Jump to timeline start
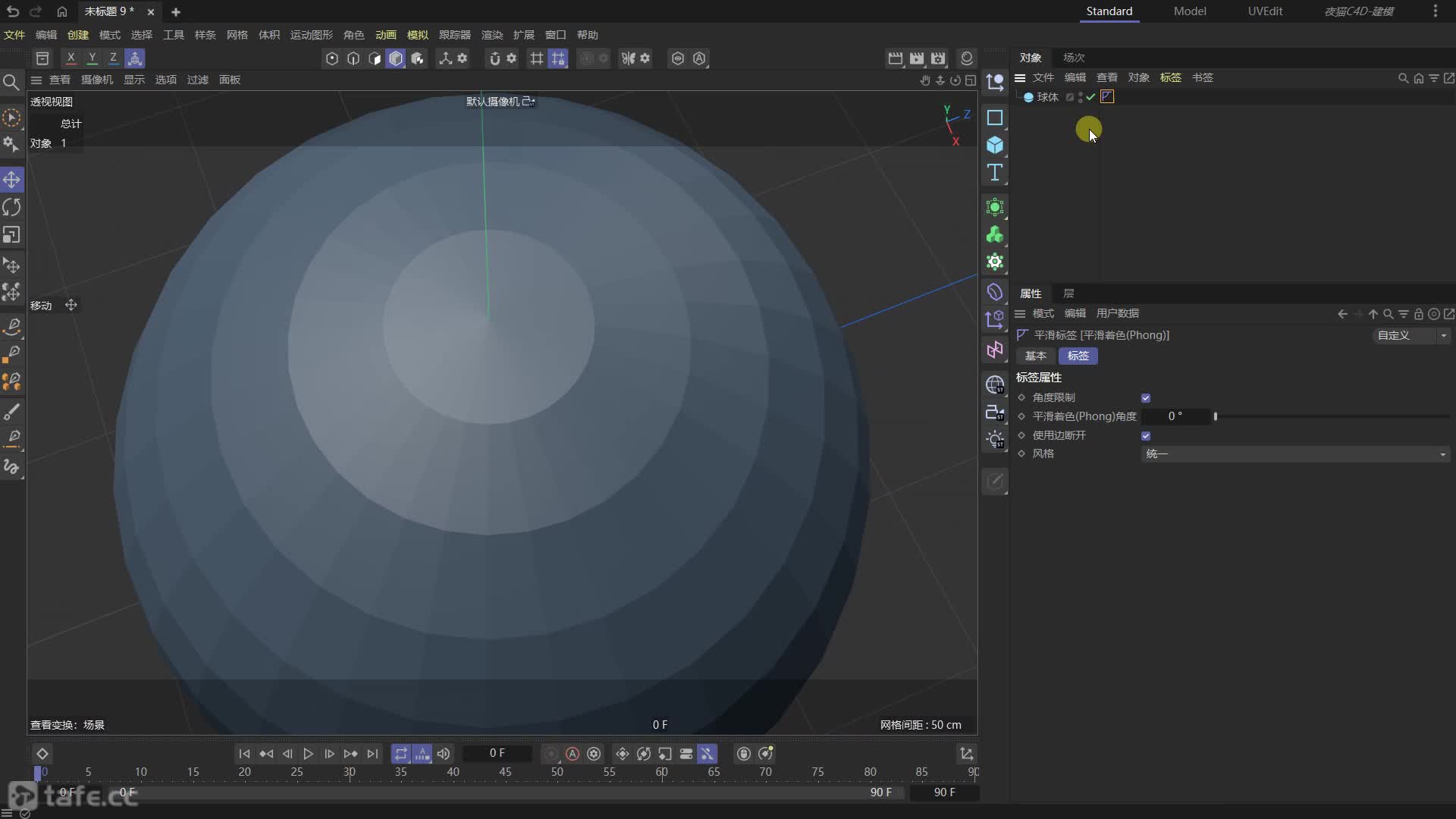 tap(244, 754)
